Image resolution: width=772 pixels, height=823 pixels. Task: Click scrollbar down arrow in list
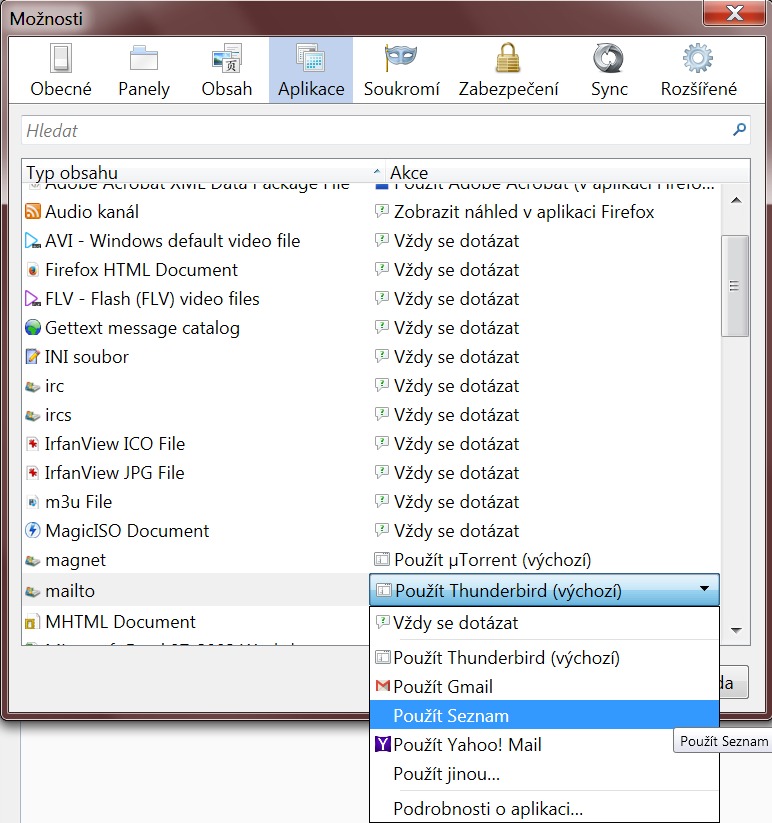pos(736,630)
